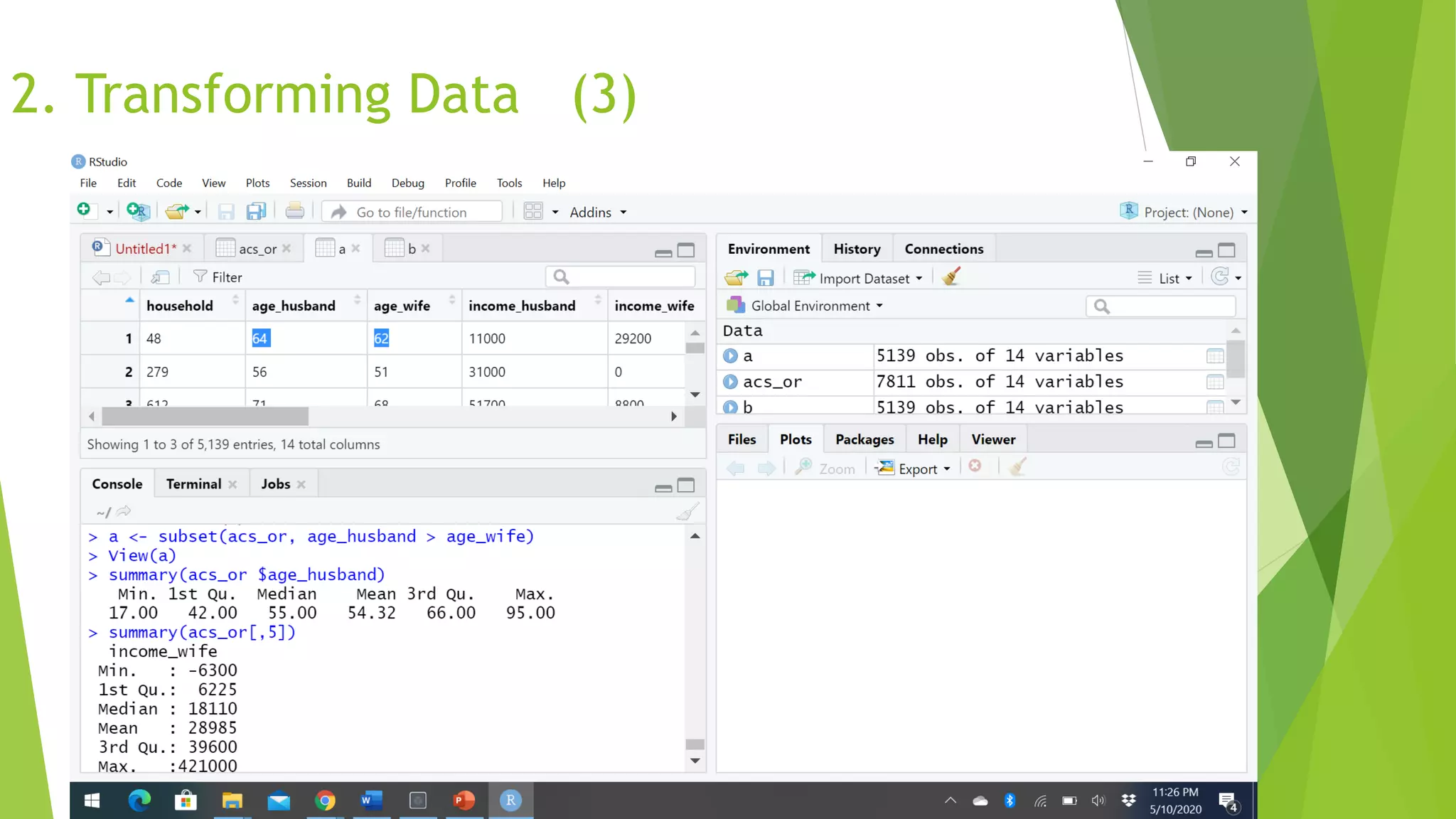
Task: Click the Load workspace folder icon
Action: pos(737,277)
